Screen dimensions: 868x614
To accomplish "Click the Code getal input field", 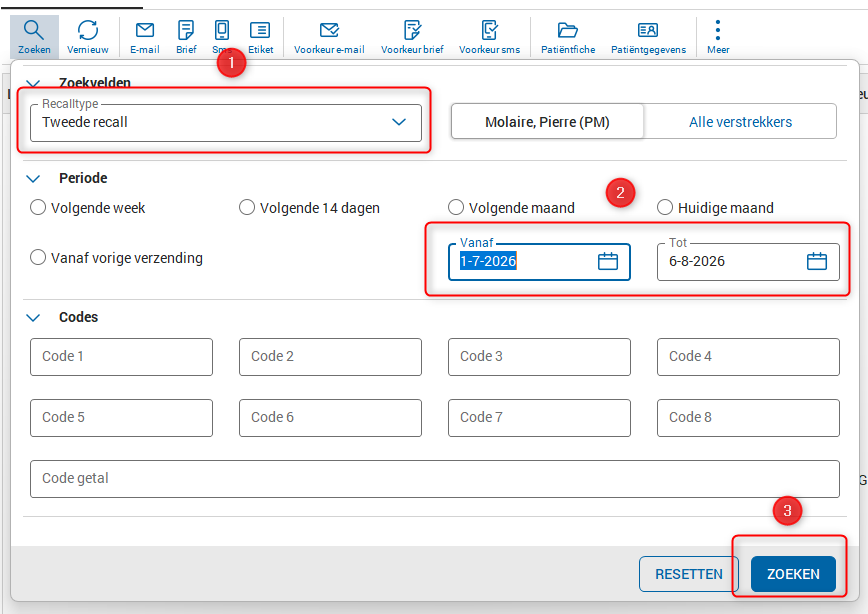I will pos(435,479).
